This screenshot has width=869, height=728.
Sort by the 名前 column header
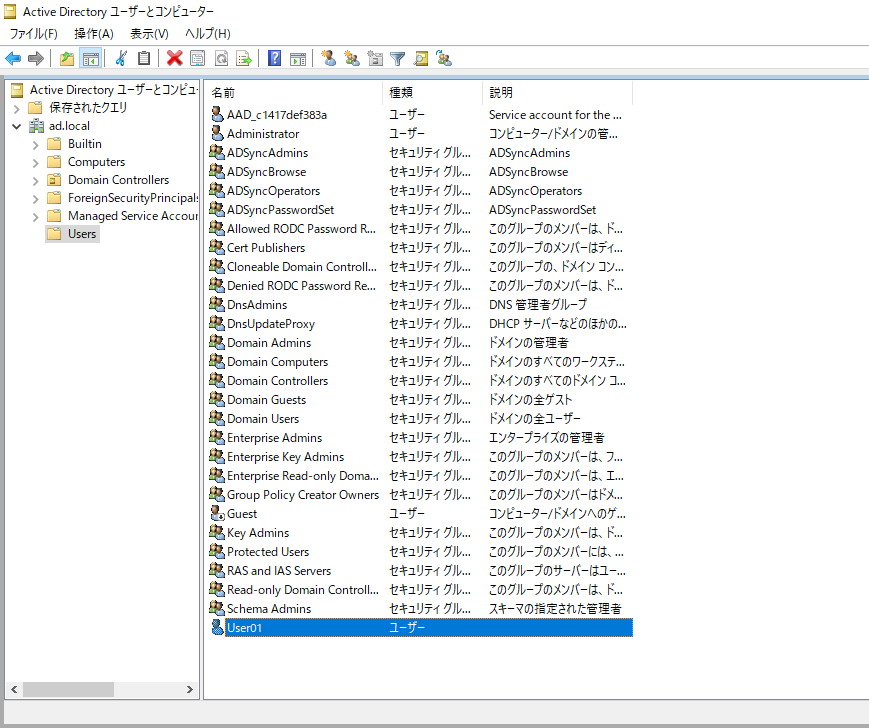click(293, 93)
